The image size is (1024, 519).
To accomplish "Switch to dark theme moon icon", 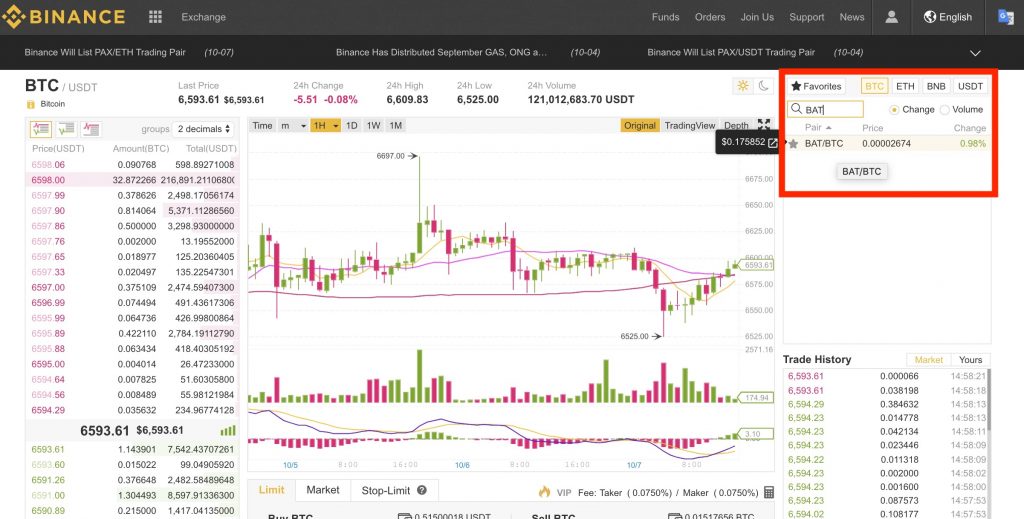I will coord(763,86).
